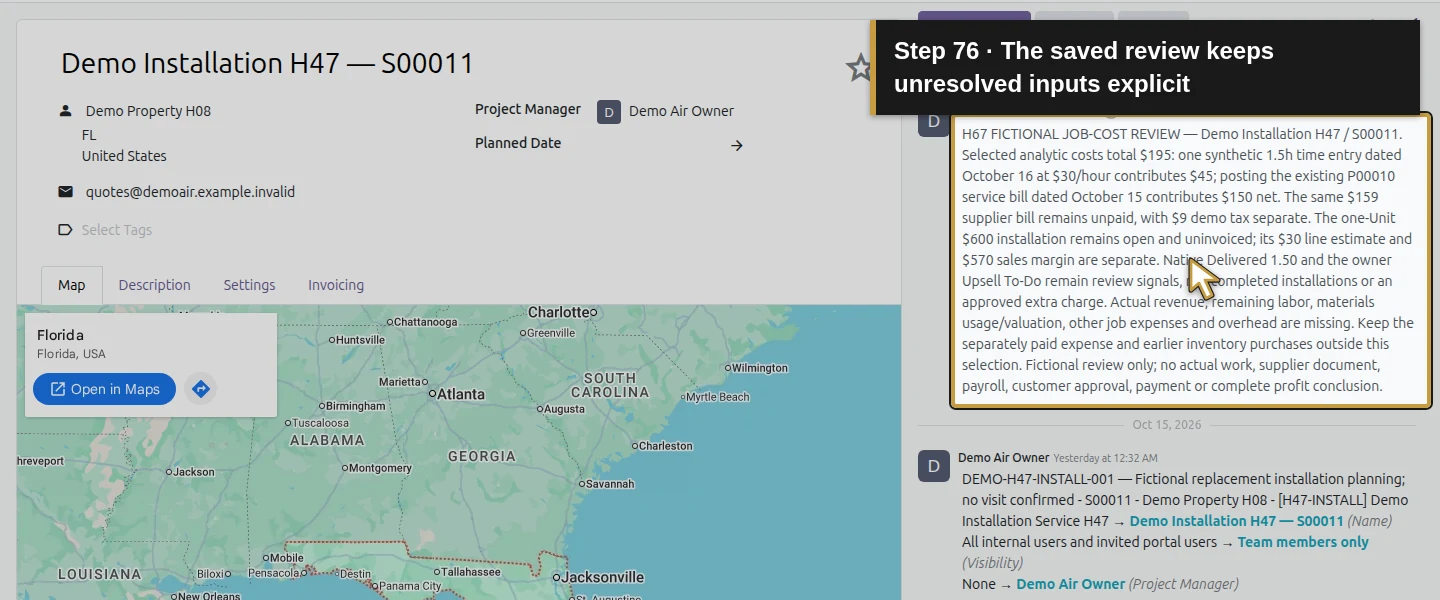Click Myrtle Beach on the map

pyautogui.click(x=713, y=397)
